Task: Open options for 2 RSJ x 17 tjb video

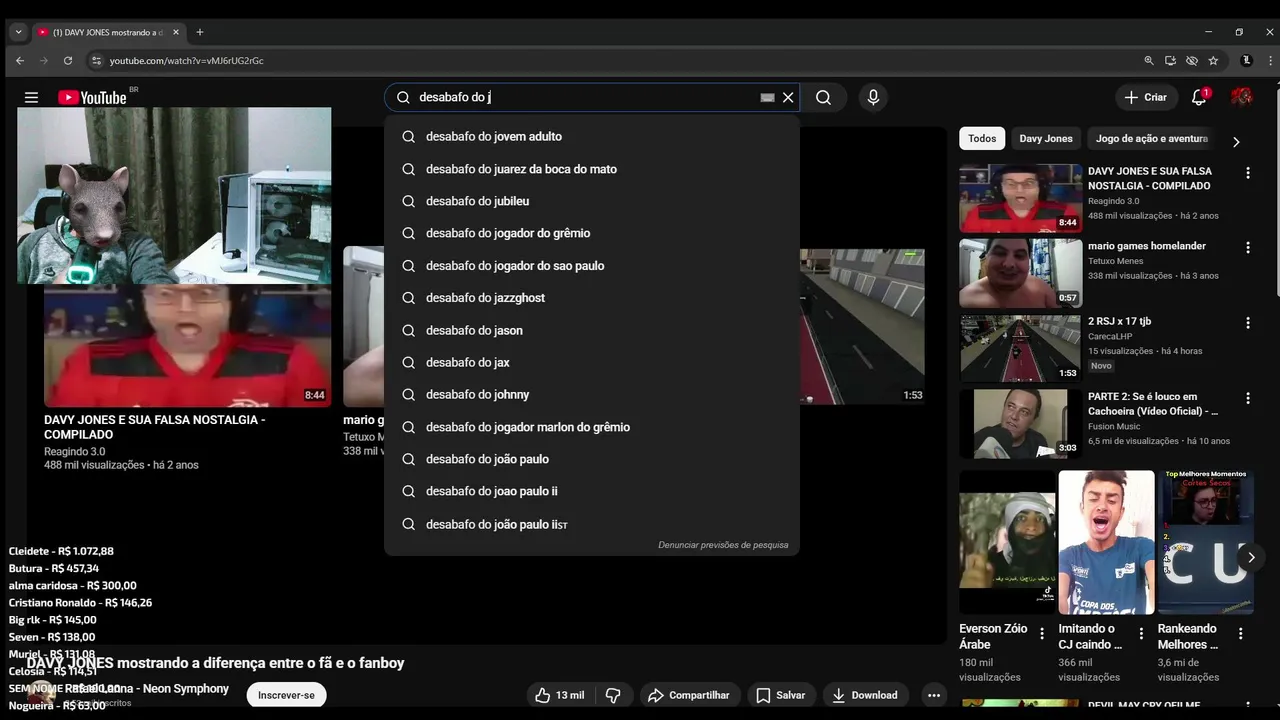Action: pos(1247,322)
